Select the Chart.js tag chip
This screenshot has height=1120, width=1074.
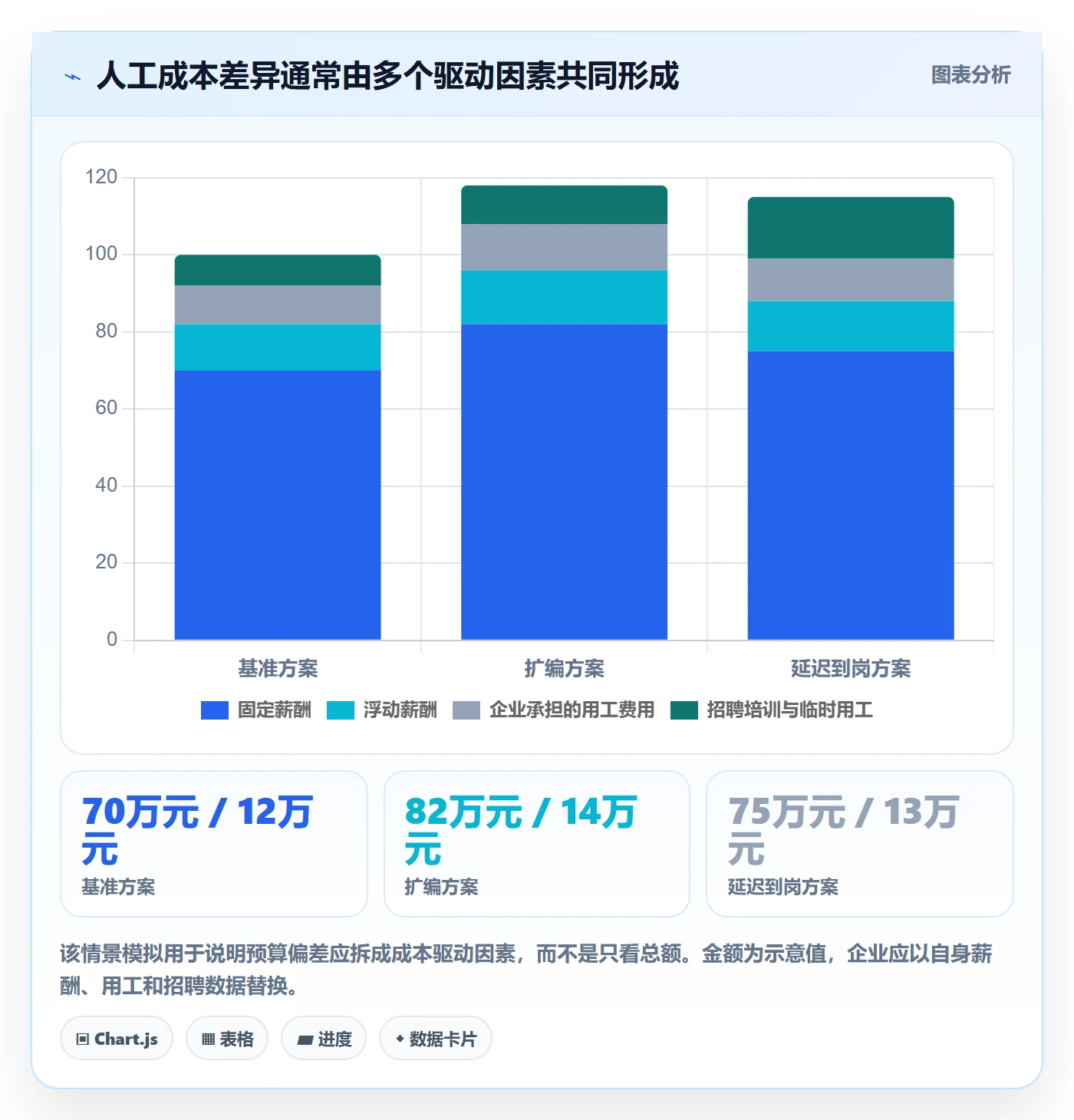tap(117, 1039)
